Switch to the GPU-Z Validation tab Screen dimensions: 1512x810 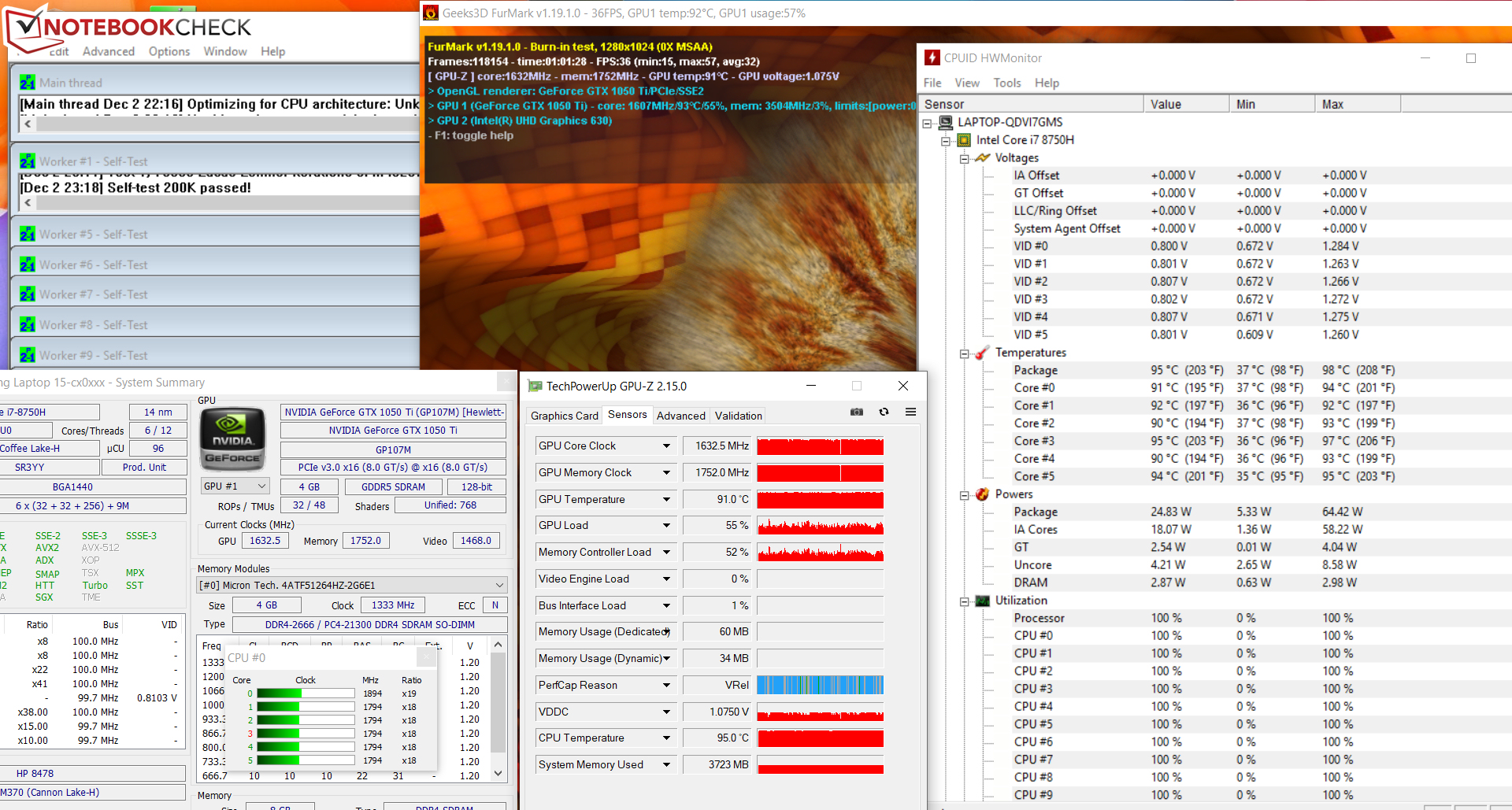click(x=739, y=416)
